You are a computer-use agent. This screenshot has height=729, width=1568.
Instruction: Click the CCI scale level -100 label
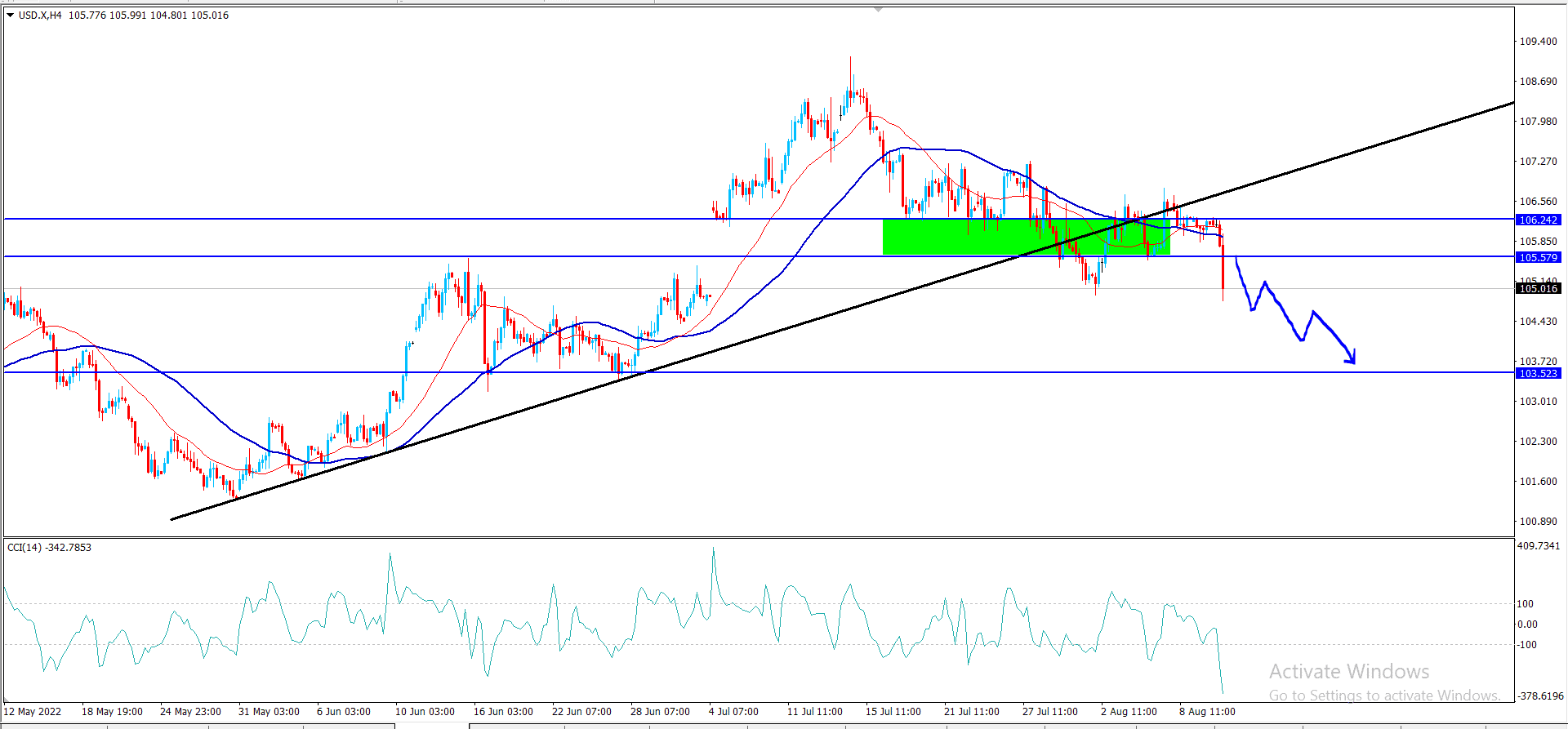click(x=1527, y=645)
